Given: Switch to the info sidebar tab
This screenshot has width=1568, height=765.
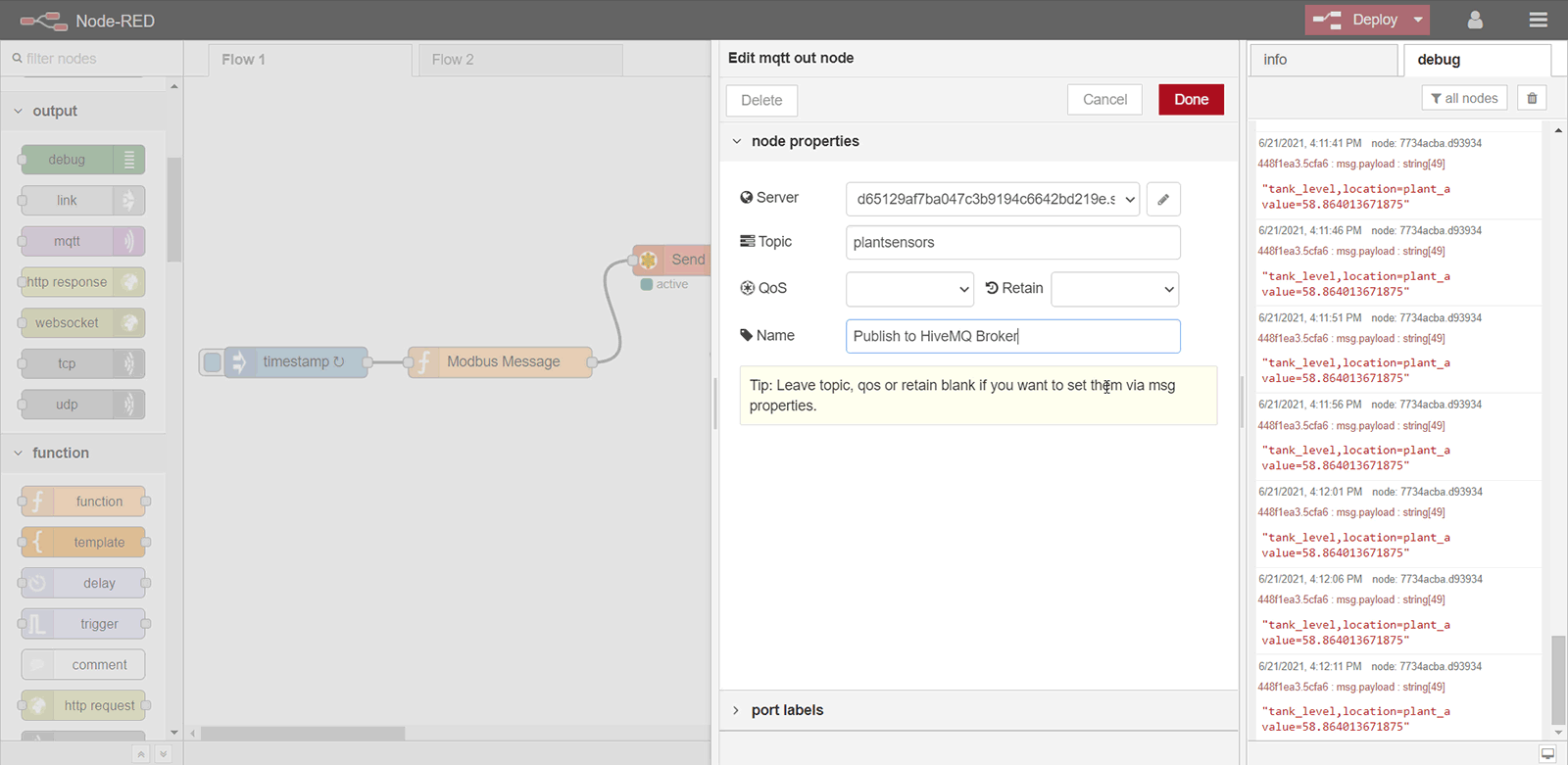Looking at the screenshot, I should point(1323,60).
